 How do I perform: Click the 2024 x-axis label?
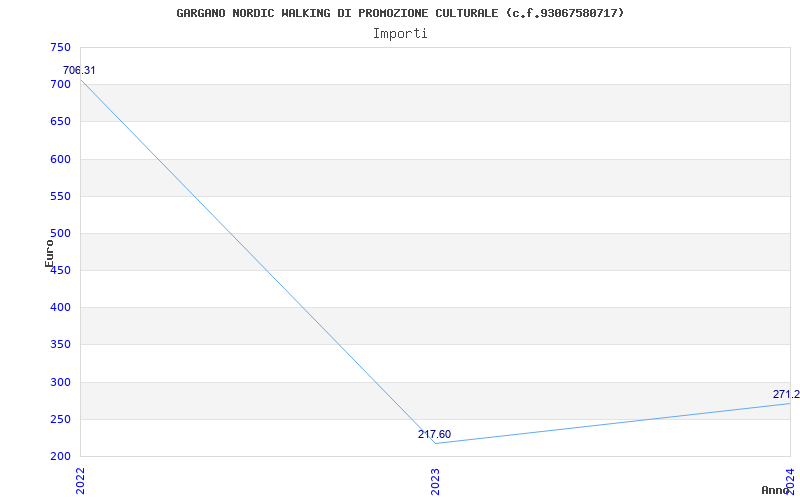(790, 481)
